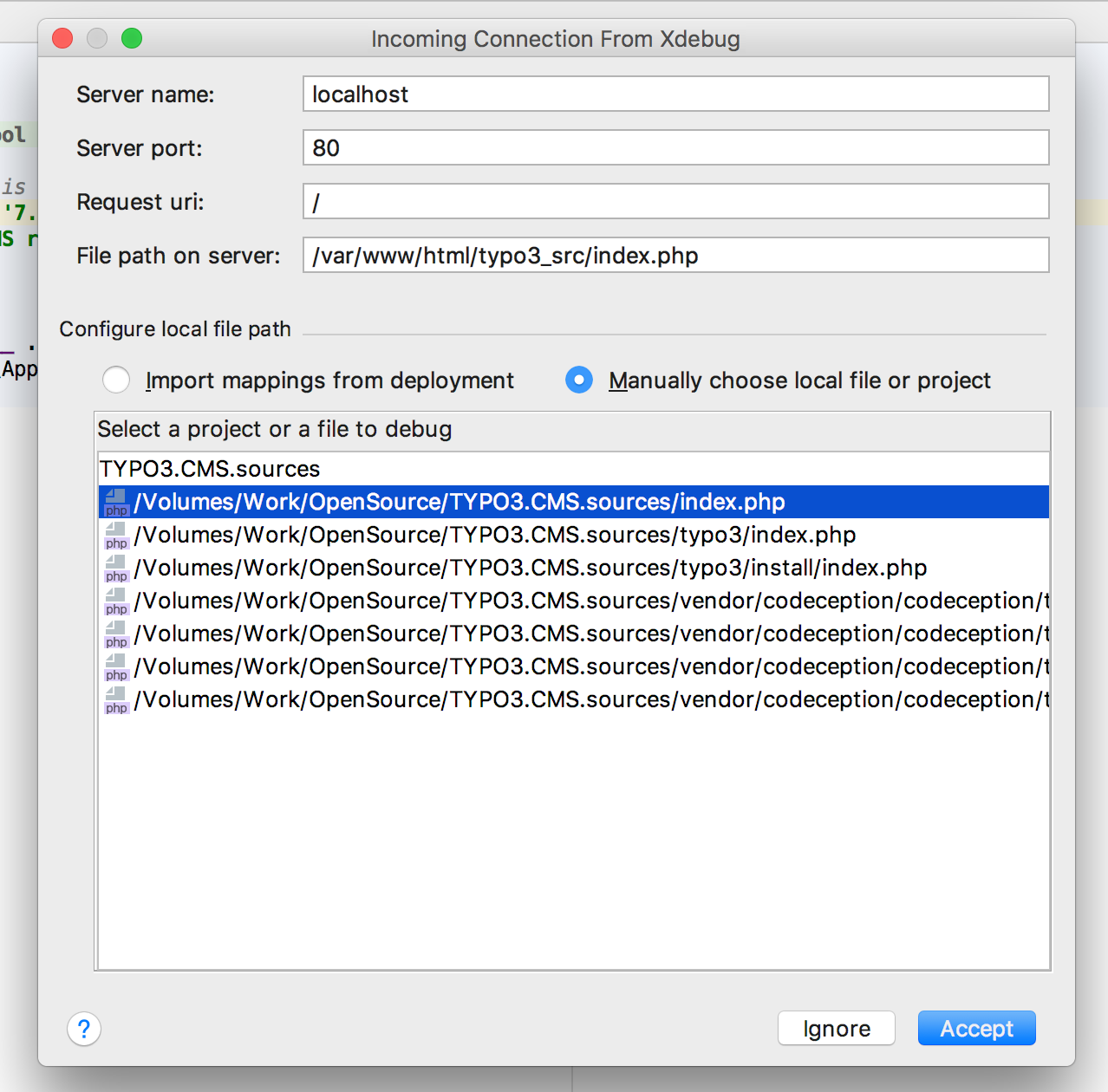
Task: Click the Server name field showing localhost
Action: point(675,94)
